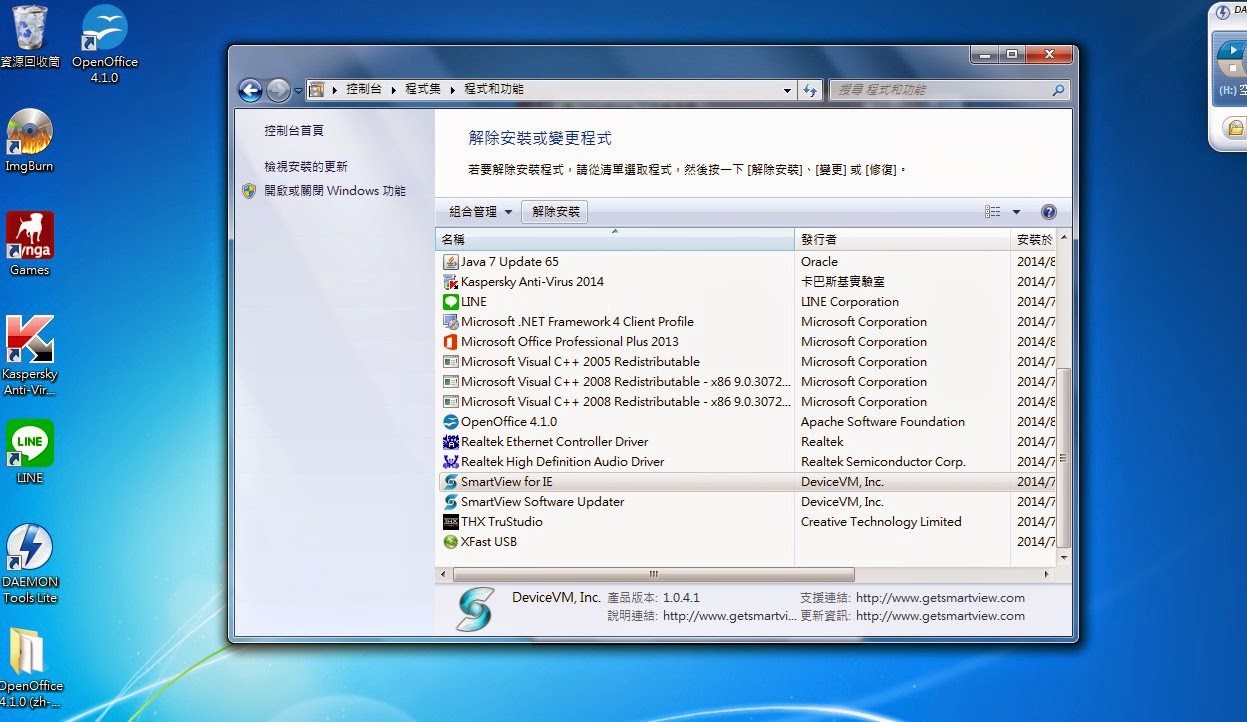Open 控制台首頁 link in sidebar

point(294,131)
